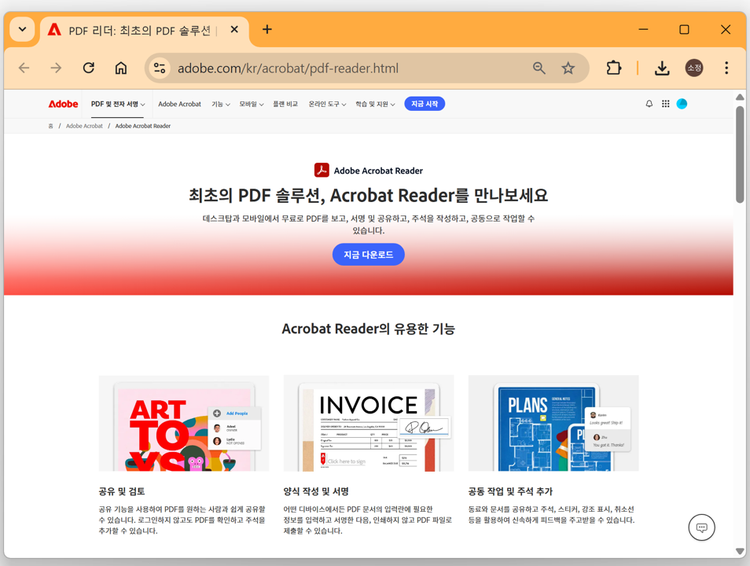
Task: Click the Adobe Acrobat Reader breadcrumb text
Action: (x=143, y=126)
